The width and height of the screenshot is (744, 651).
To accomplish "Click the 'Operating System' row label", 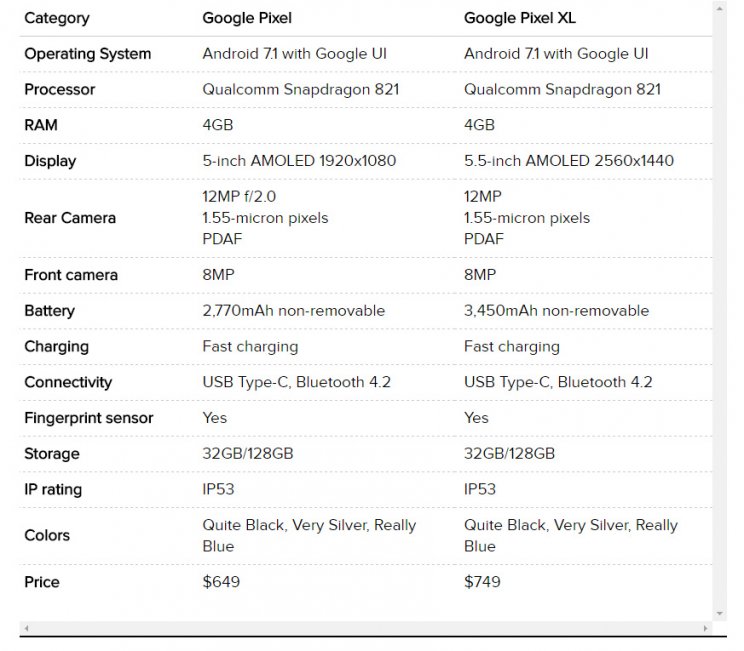I will pos(88,54).
